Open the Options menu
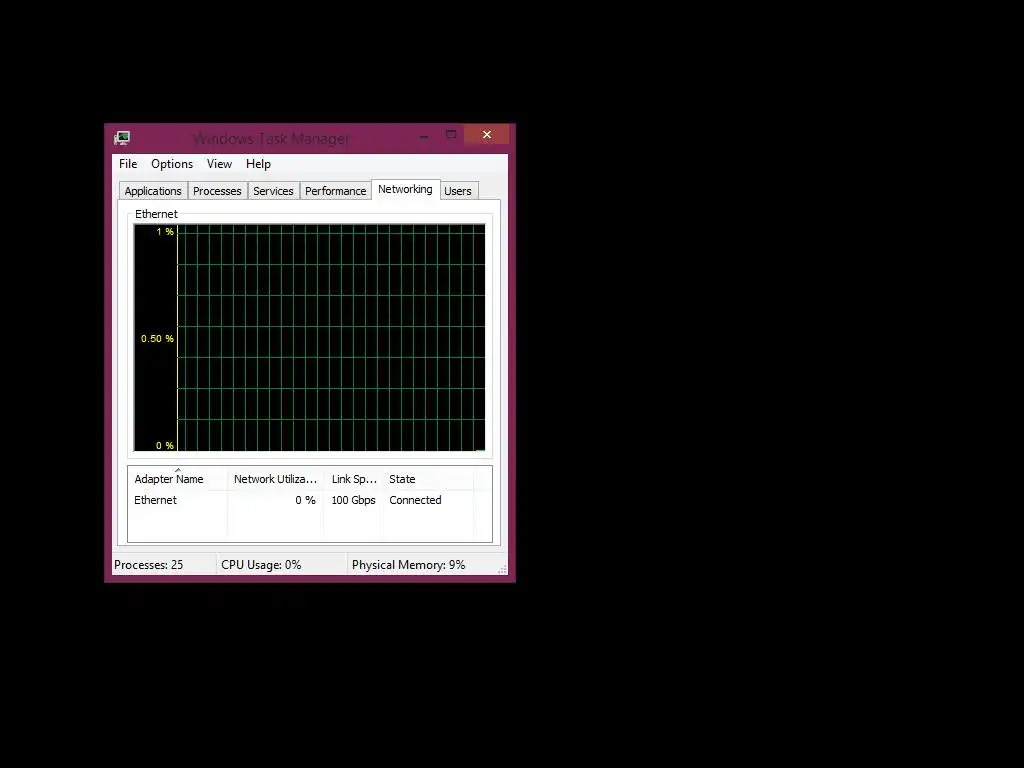 172,164
